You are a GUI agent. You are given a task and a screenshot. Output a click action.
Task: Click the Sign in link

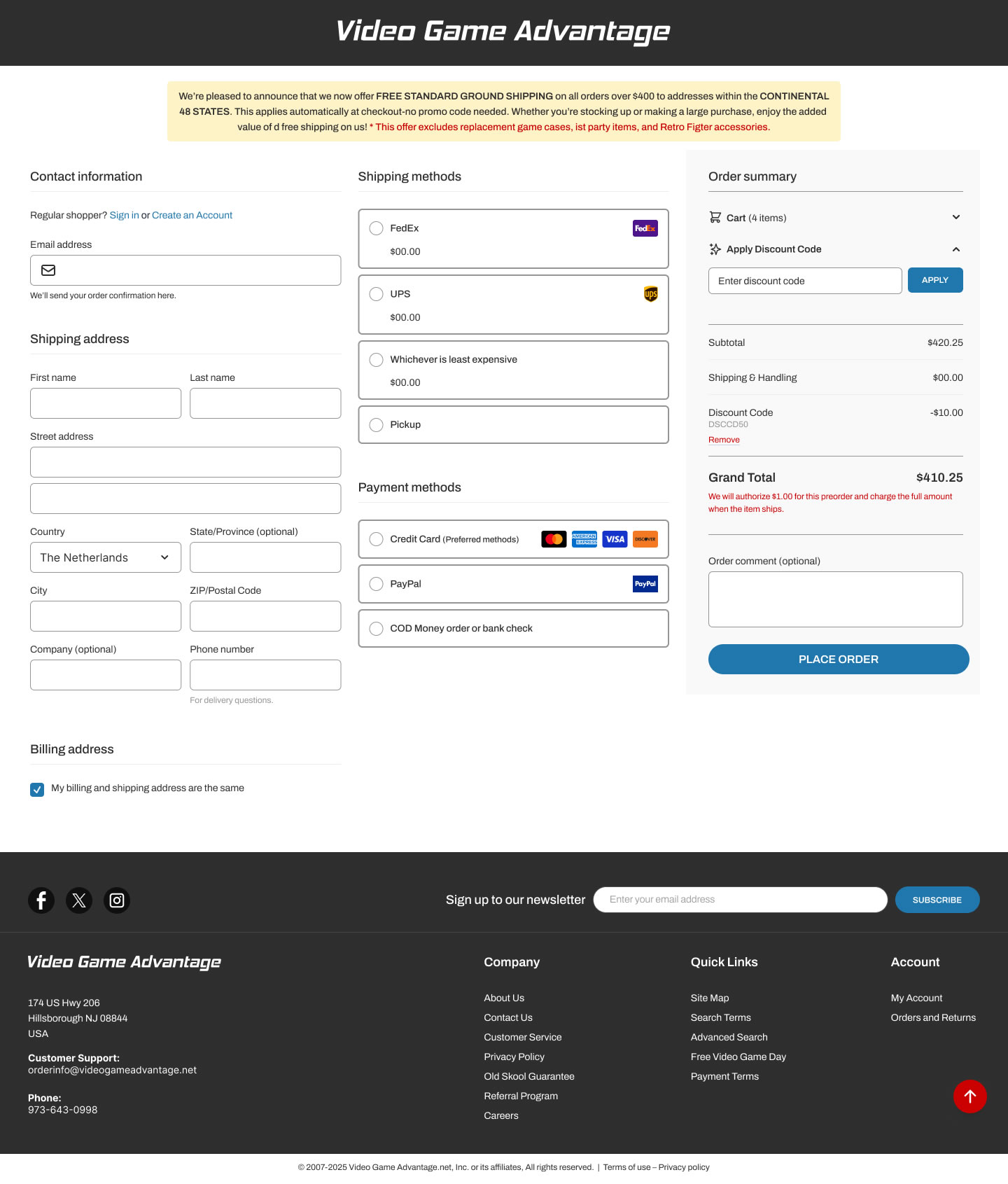coord(124,215)
